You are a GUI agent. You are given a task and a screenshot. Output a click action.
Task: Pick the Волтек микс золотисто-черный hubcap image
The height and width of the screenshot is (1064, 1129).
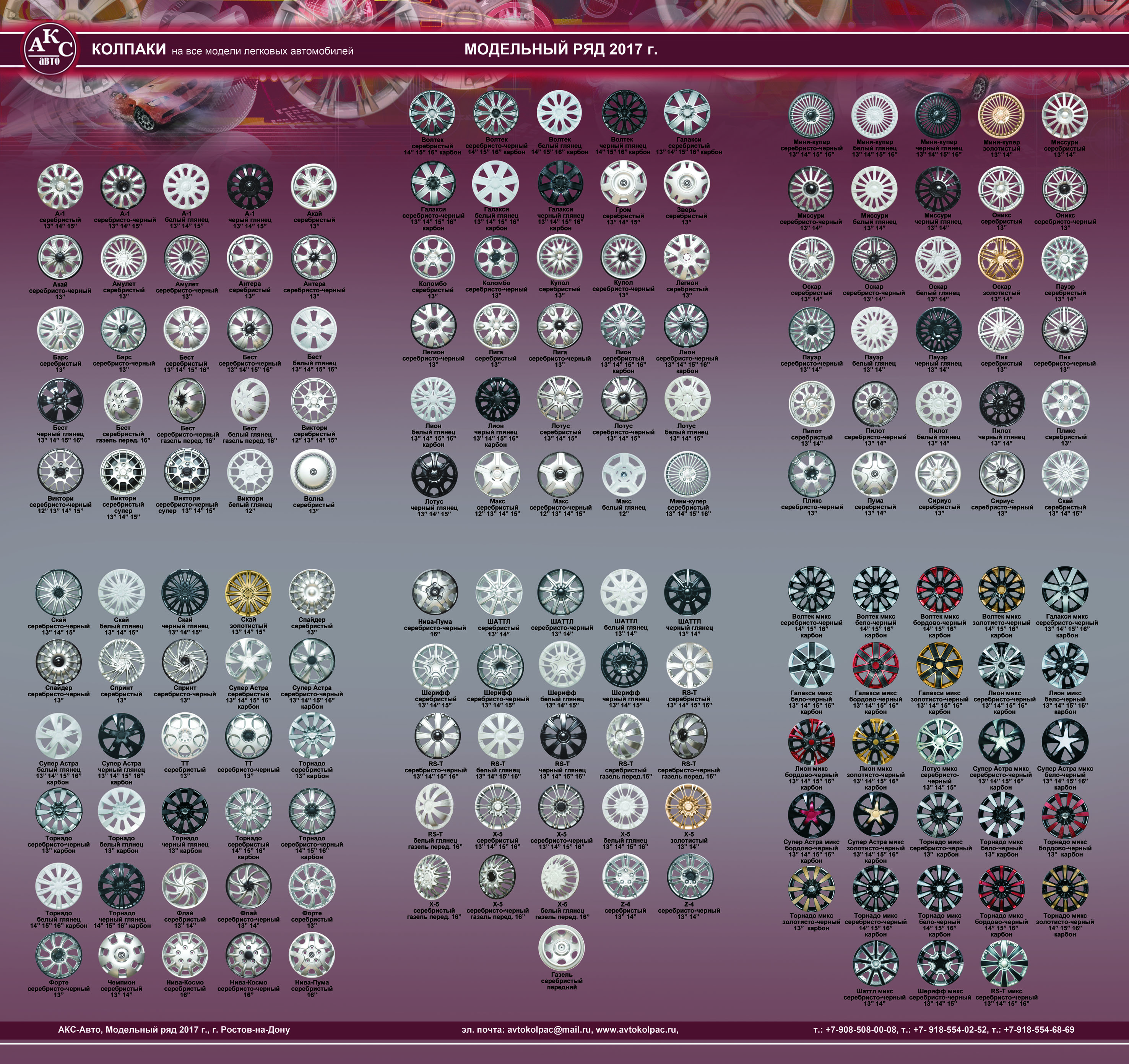click(x=1001, y=589)
